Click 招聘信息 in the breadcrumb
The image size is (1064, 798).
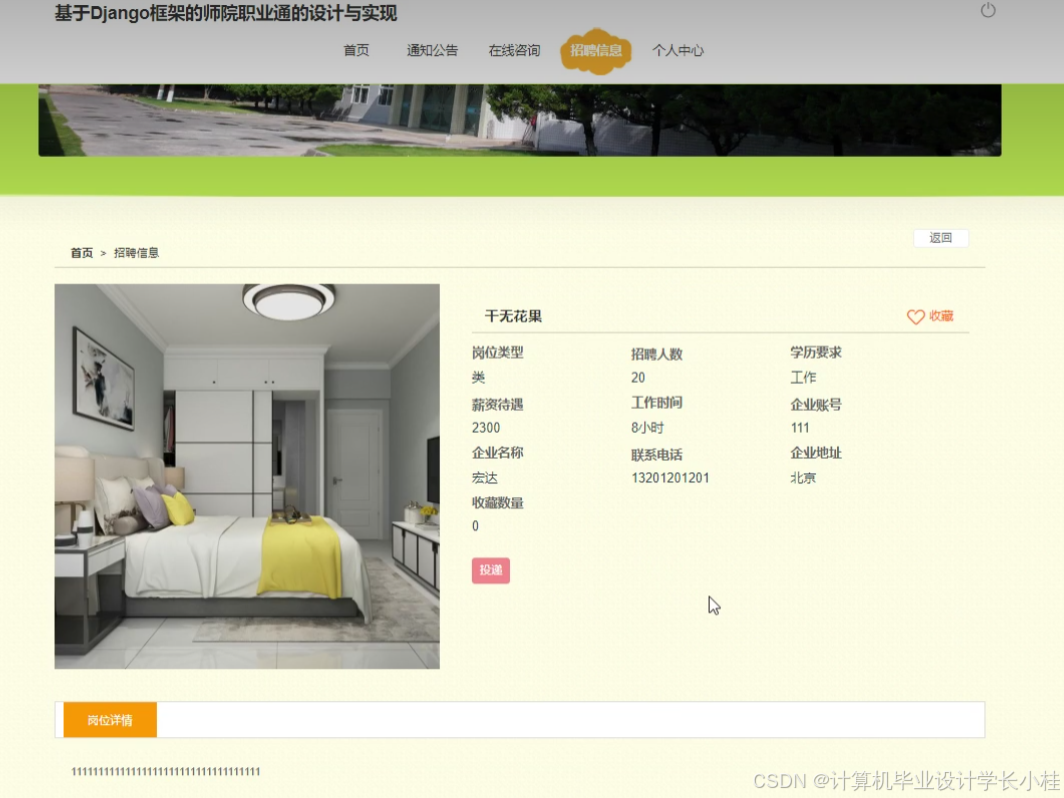tap(136, 252)
